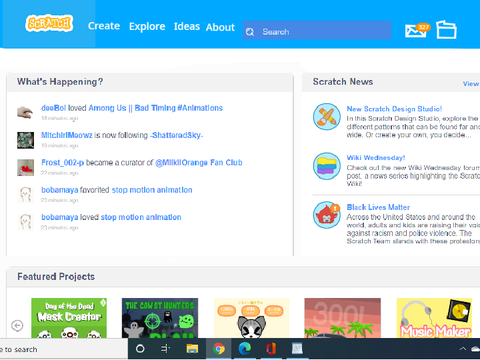Open File Explorer from the taskbar
This screenshot has width=480, height=360.
(x=192, y=349)
